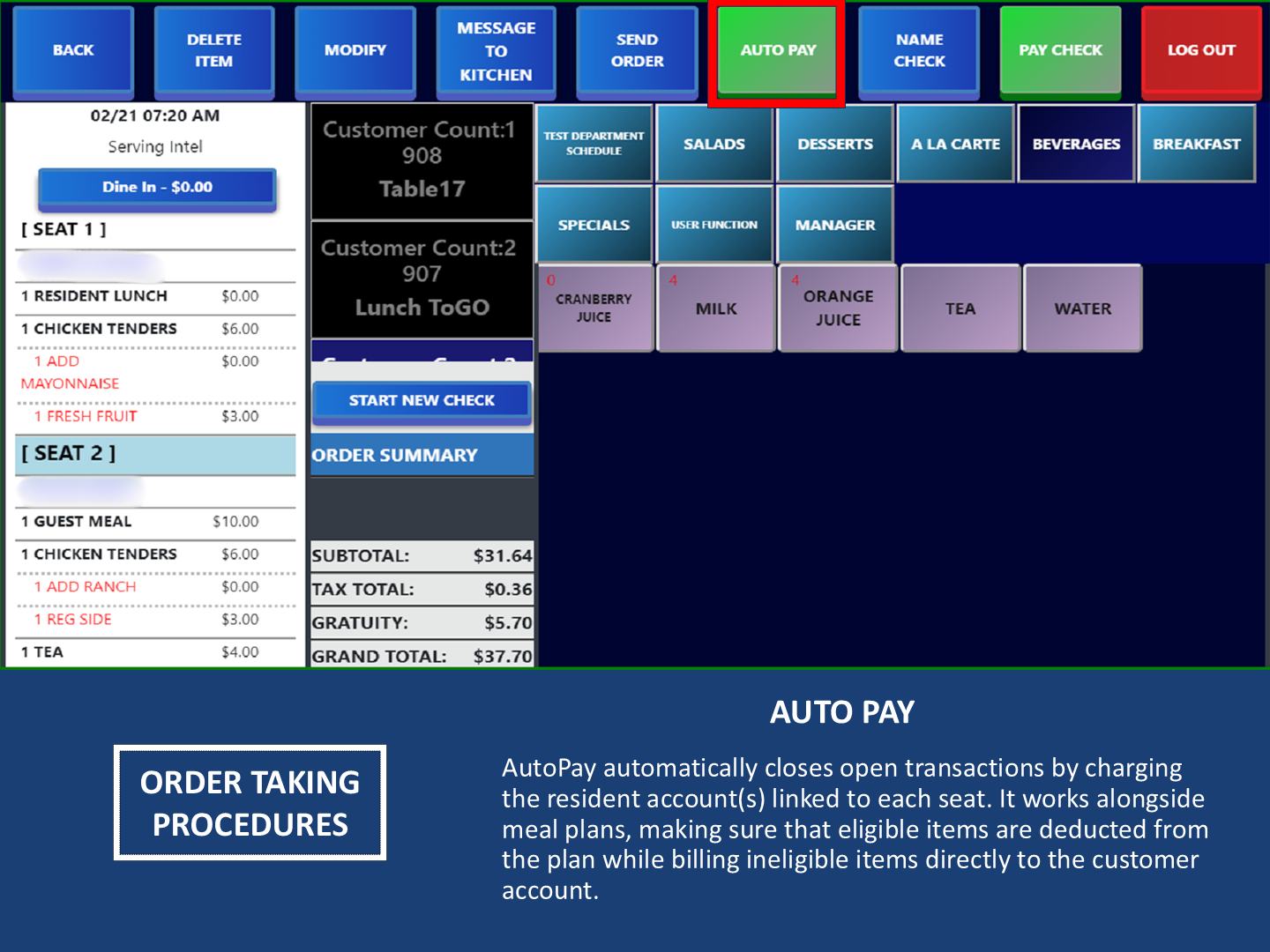This screenshot has width=1270, height=952.
Task: Log out using the red button
Action: [x=1201, y=51]
